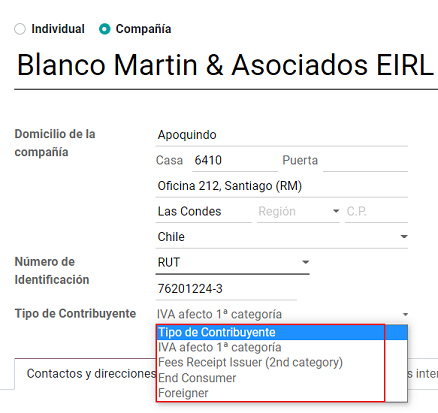This screenshot has width=438, height=413.
Task: Click the Apoquindo street address field
Action: tap(282, 135)
